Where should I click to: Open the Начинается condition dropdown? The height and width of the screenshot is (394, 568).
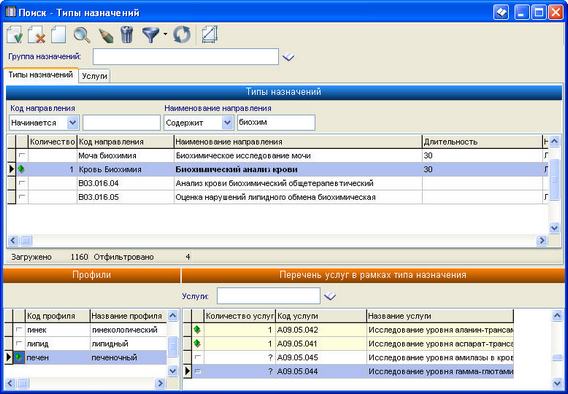pyautogui.click(x=72, y=123)
